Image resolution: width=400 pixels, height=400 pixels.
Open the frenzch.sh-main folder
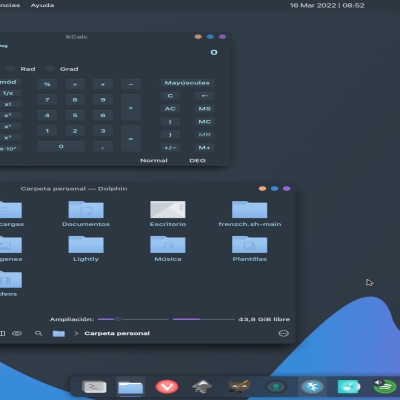250,214
